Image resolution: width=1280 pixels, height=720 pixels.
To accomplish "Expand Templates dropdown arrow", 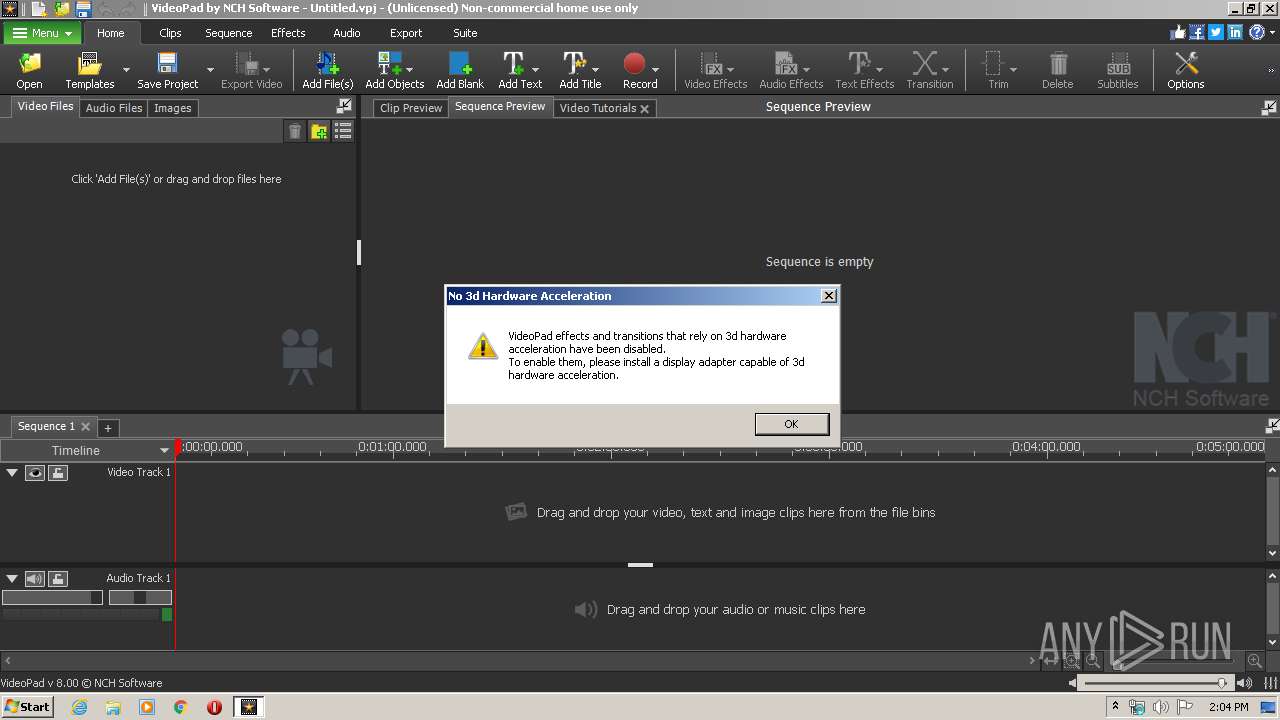I will point(126,69).
